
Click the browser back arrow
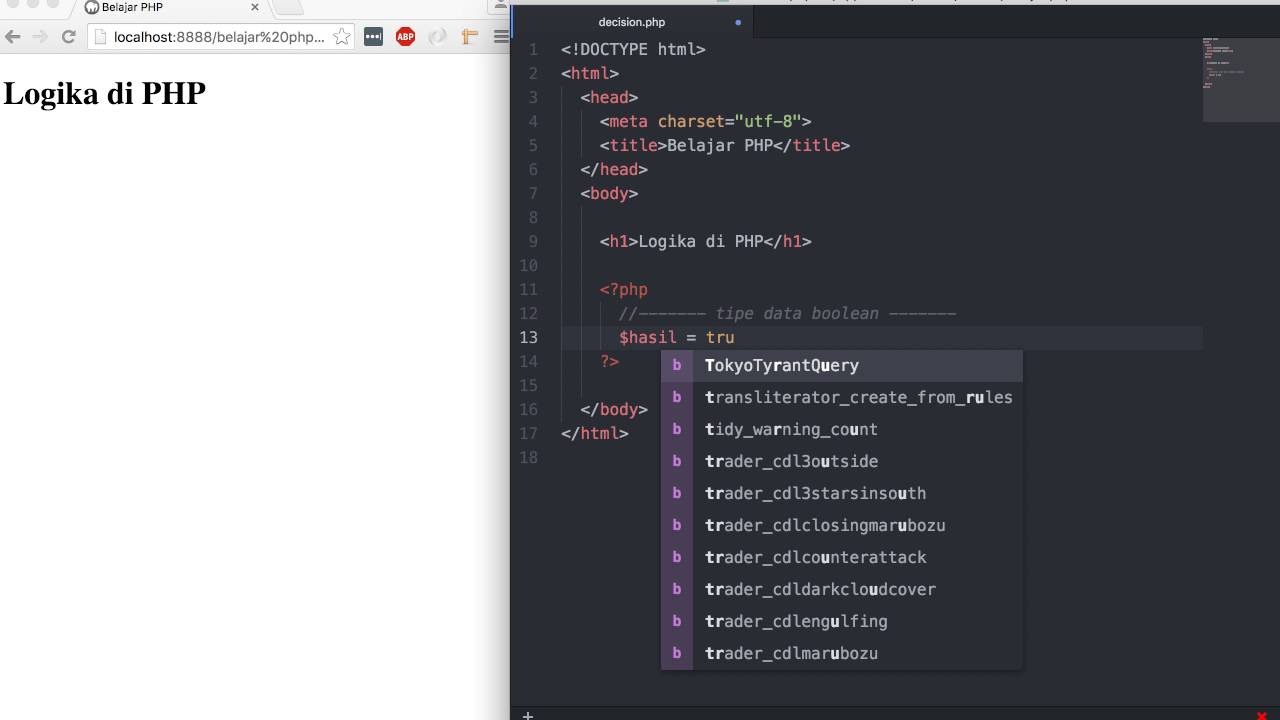[x=12, y=37]
